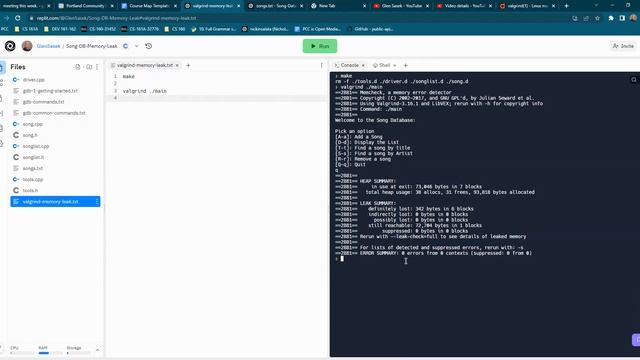Image resolution: width=640 pixels, height=360 pixels.
Task: Open the browser side panel icon
Action: [622, 18]
